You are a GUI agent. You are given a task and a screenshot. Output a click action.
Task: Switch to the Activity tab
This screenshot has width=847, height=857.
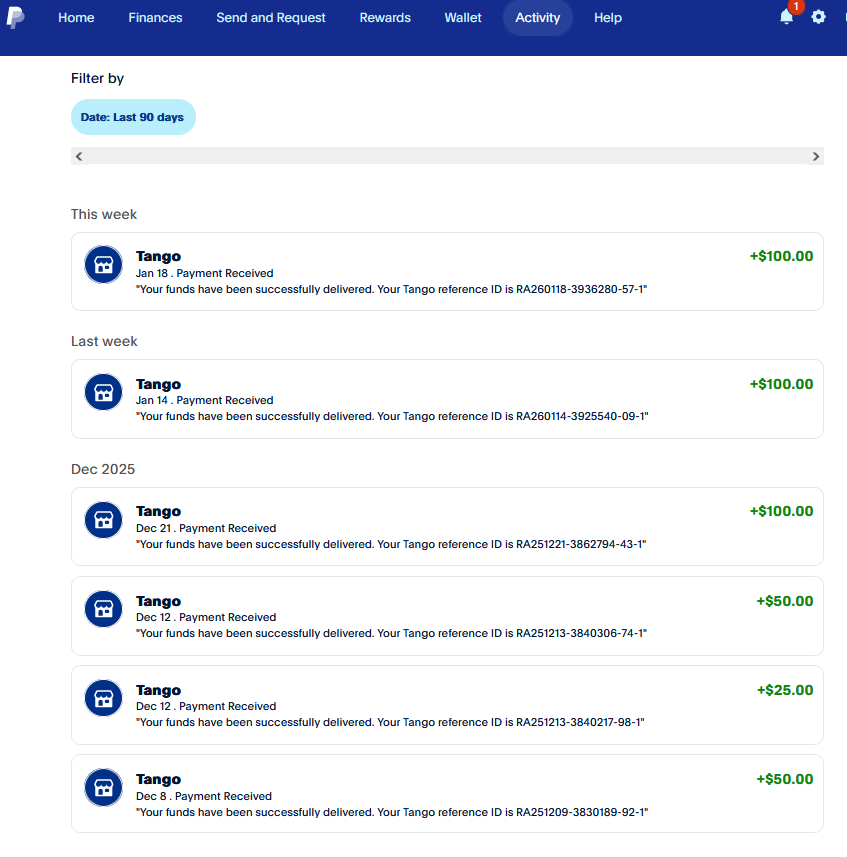click(537, 17)
